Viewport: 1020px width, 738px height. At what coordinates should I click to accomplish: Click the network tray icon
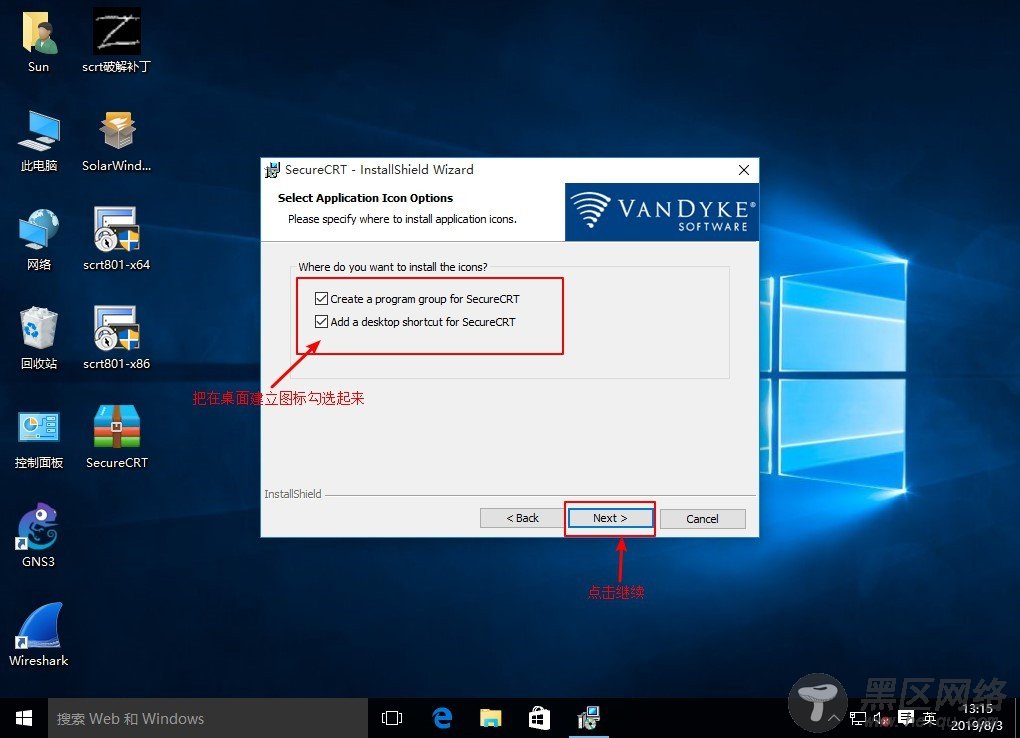coord(857,718)
